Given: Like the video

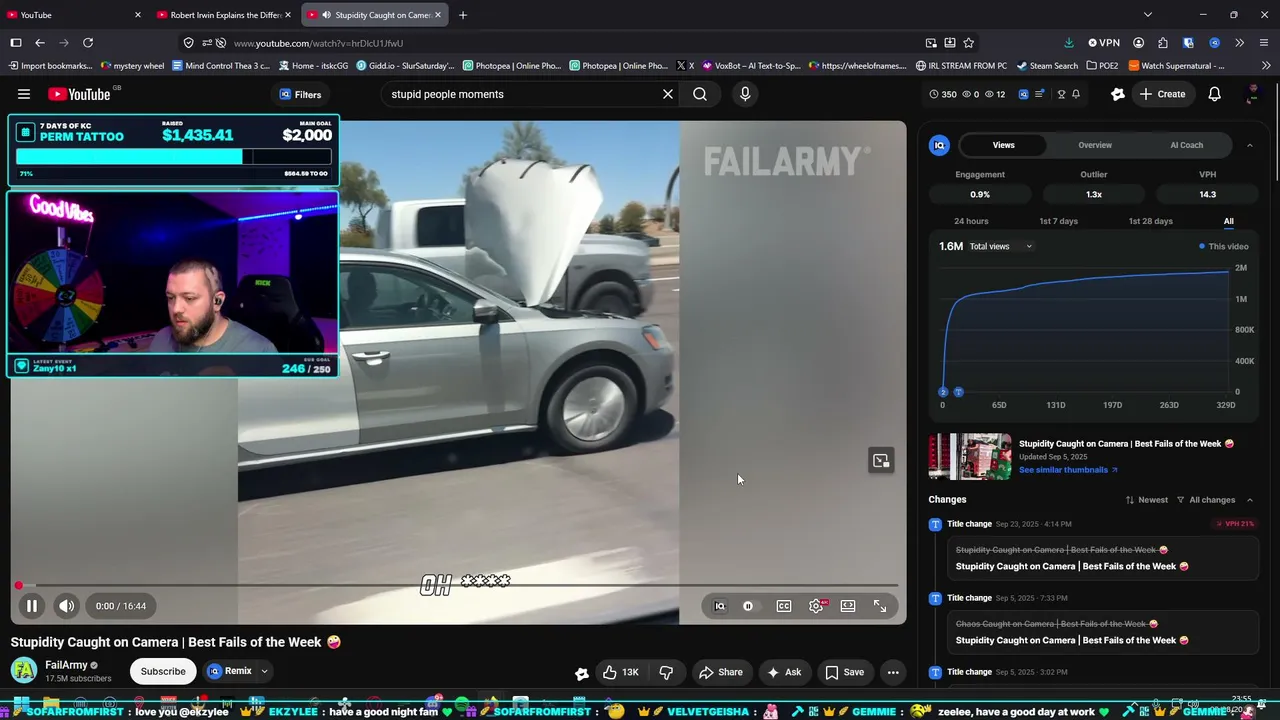Looking at the screenshot, I should pos(620,672).
